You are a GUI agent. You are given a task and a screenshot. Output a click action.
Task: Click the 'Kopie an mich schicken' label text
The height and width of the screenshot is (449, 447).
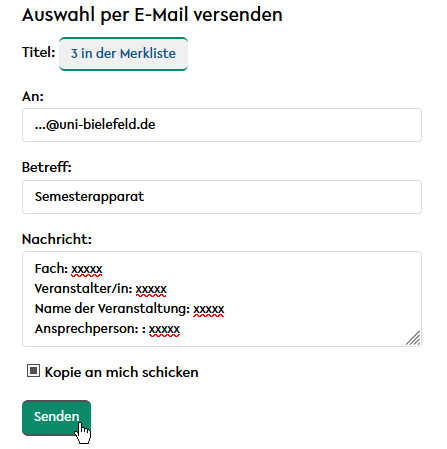tap(122, 372)
